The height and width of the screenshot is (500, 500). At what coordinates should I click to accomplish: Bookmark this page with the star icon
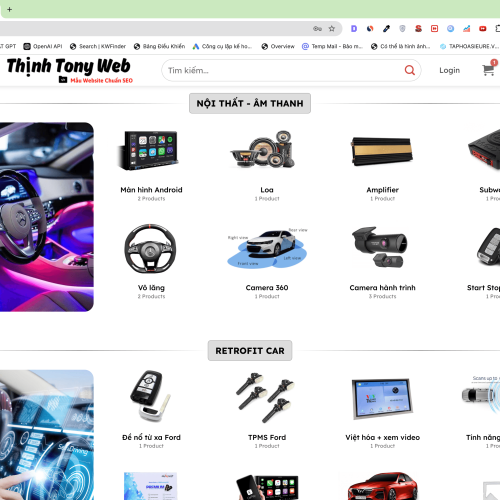pyautogui.click(x=332, y=29)
